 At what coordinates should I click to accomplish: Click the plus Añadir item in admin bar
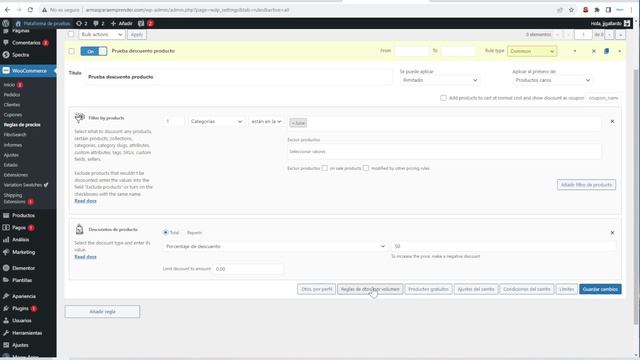click(122, 23)
